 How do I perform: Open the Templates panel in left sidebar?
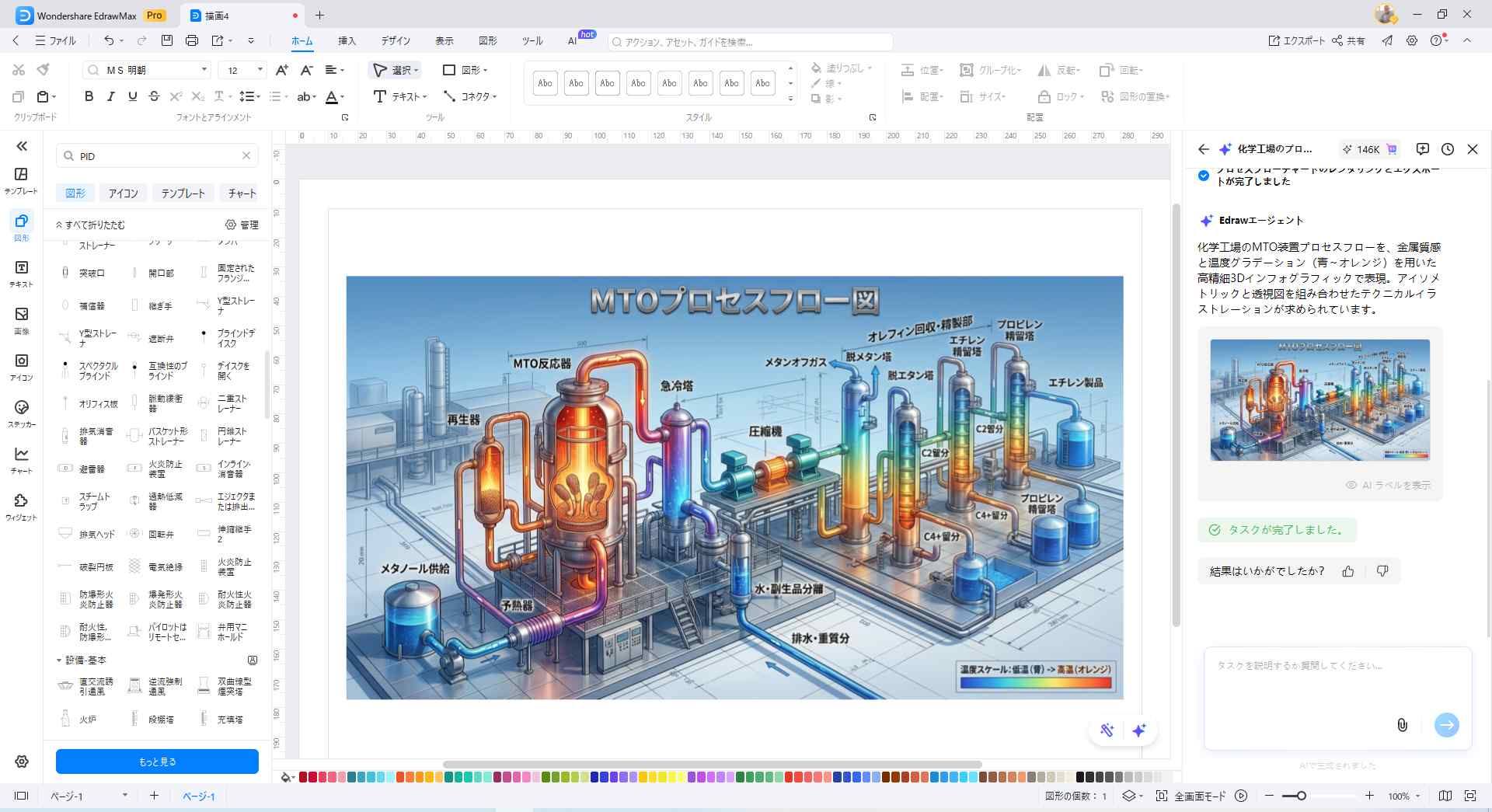point(21,179)
